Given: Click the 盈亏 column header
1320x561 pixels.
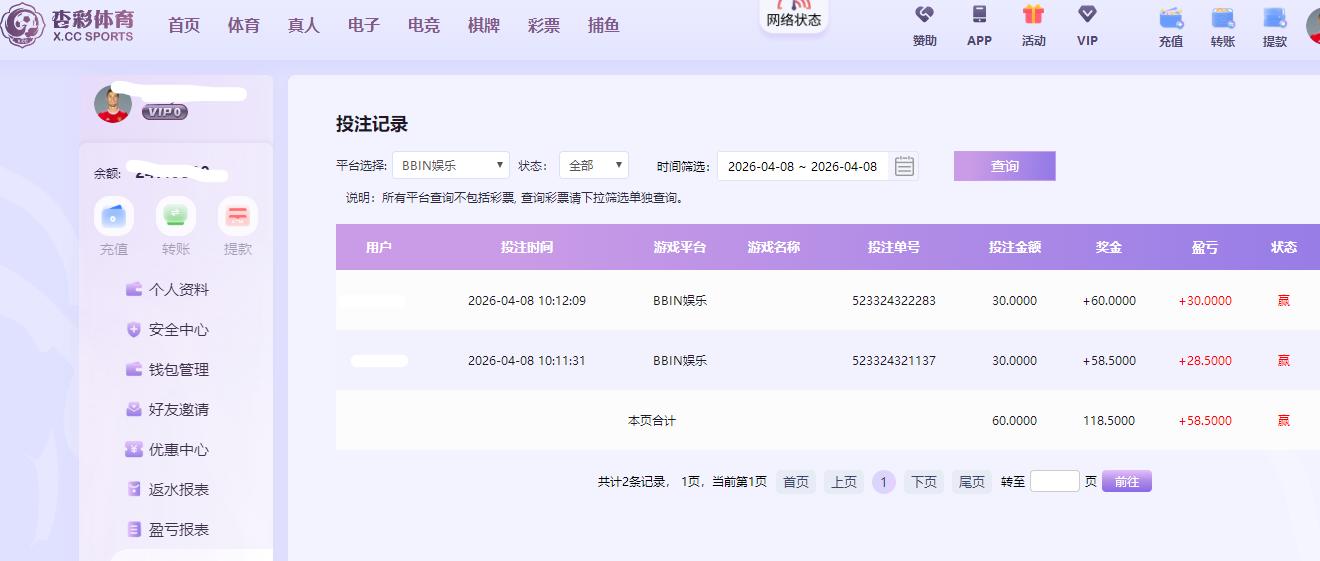Looking at the screenshot, I should [1205, 247].
